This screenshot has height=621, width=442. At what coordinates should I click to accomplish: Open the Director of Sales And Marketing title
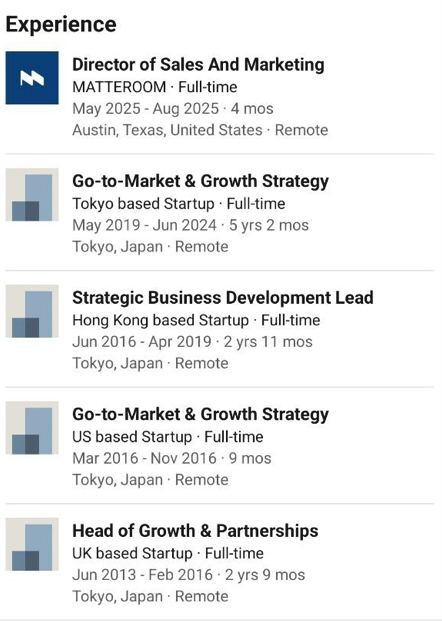tap(198, 65)
